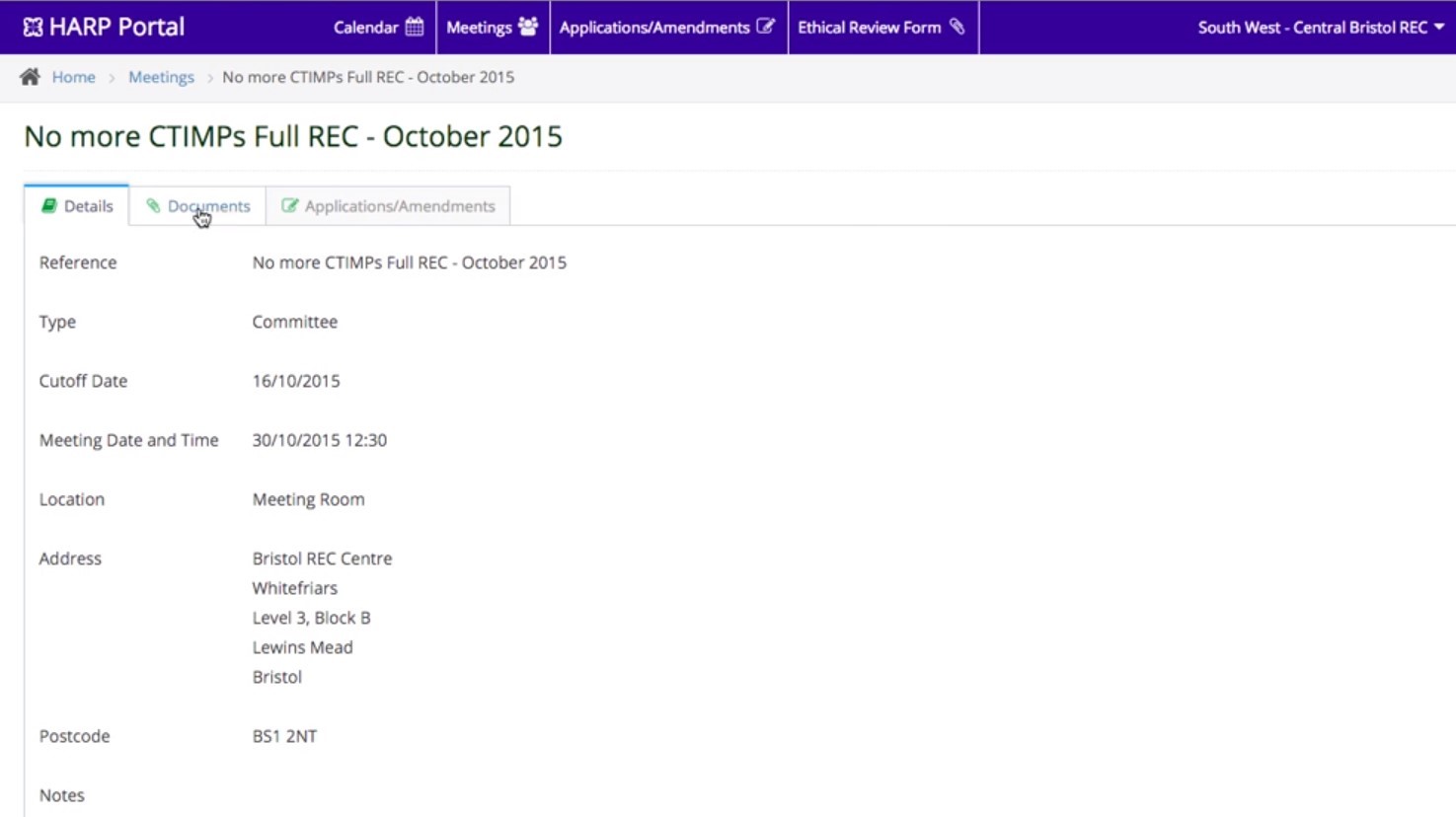Click the Meeting Date and Time label
Viewport: 1456px width, 817px height.
tap(129, 440)
